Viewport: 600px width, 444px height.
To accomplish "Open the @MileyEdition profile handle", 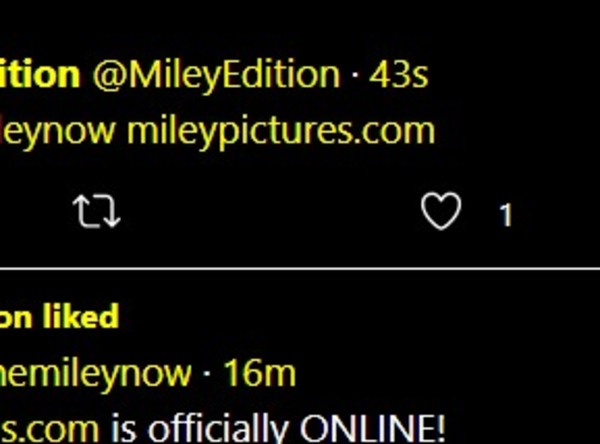I will tap(216, 75).
